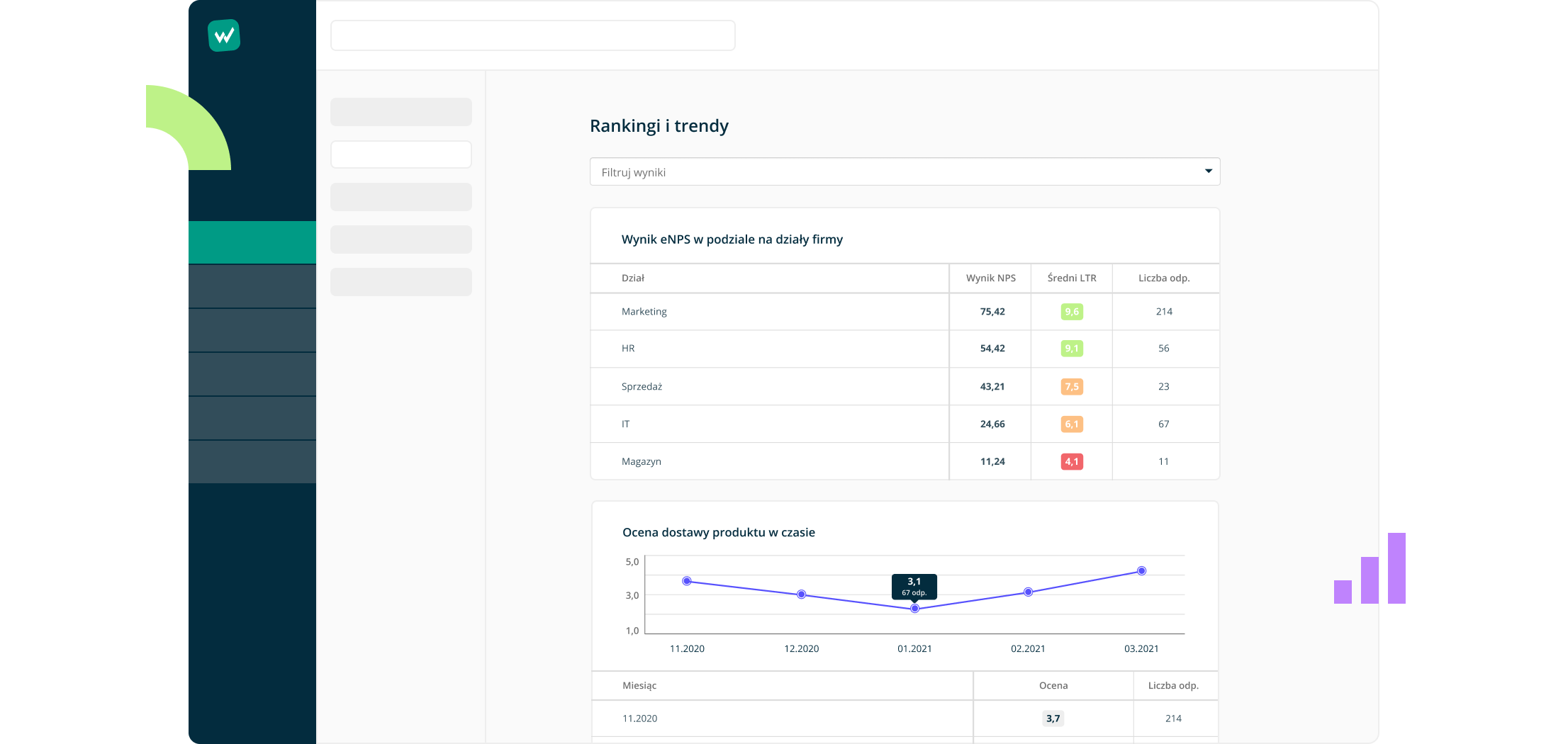
Task: Click the 02.2021 chart data point
Action: pos(1028,592)
